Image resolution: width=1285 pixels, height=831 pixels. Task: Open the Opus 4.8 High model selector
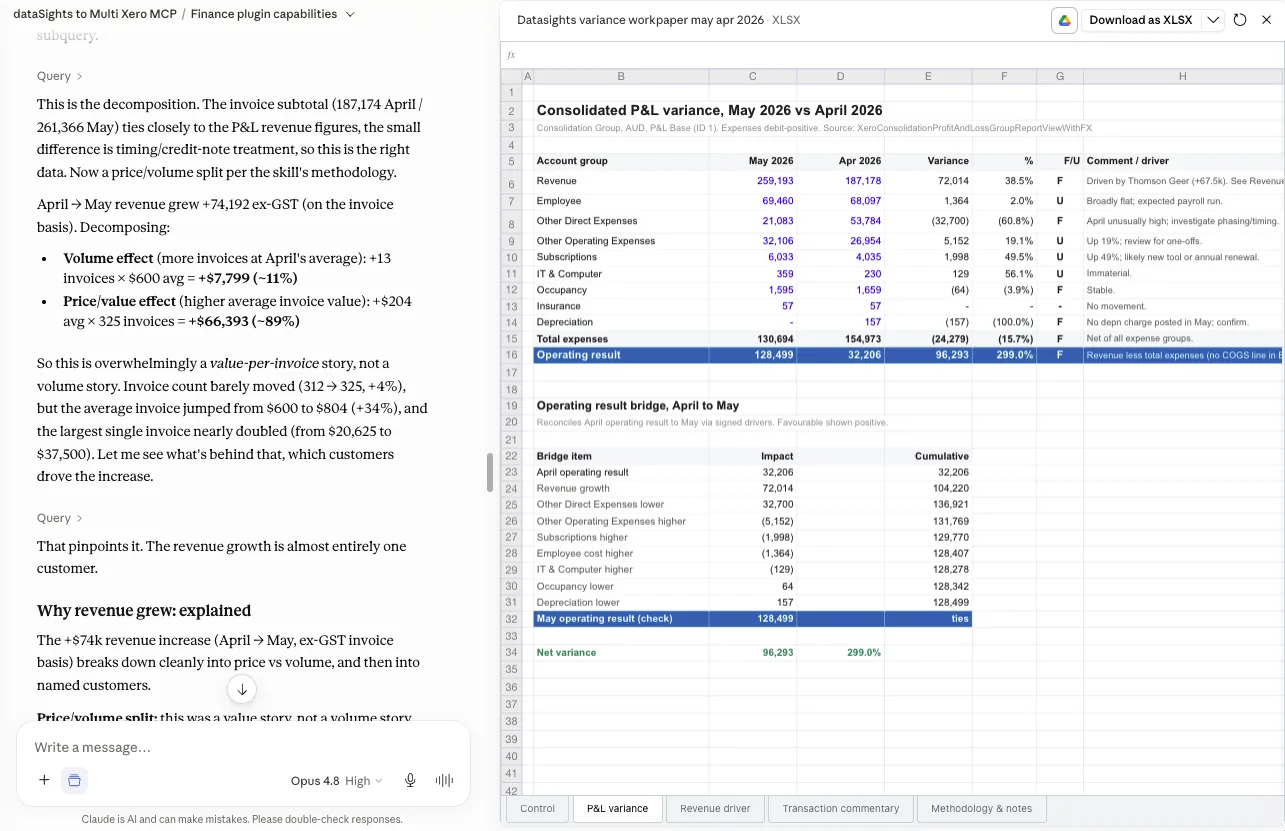tap(337, 781)
